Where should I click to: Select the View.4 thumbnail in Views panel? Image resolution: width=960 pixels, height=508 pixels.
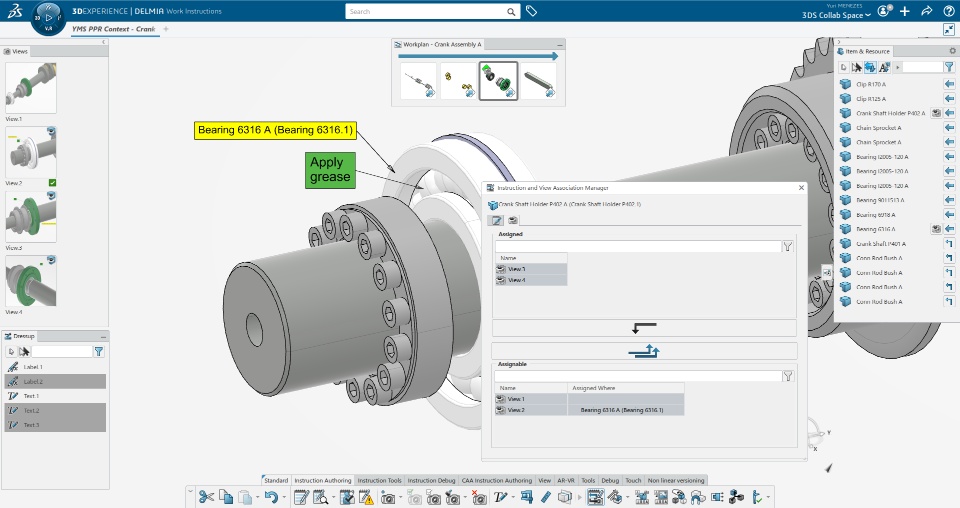point(31,281)
